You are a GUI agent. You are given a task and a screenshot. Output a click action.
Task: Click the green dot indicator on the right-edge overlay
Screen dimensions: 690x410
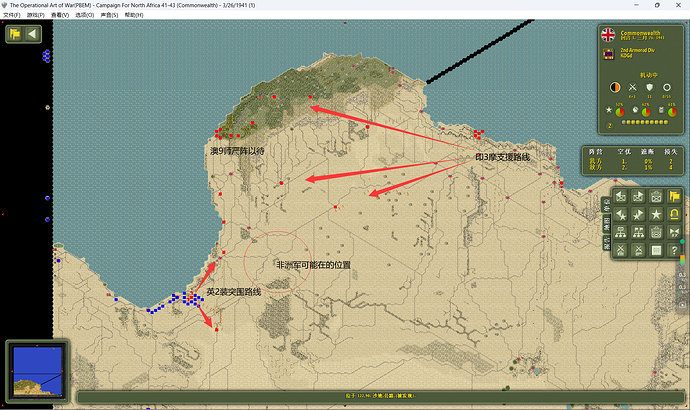683,242
